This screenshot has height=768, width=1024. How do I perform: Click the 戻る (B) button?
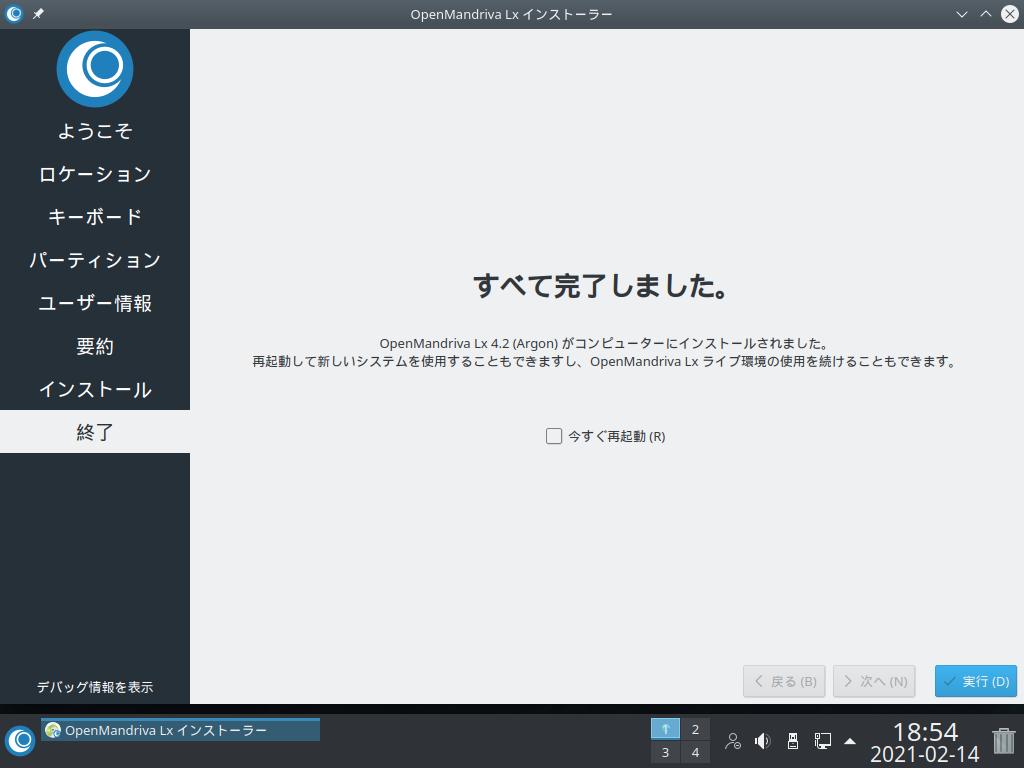[784, 681]
